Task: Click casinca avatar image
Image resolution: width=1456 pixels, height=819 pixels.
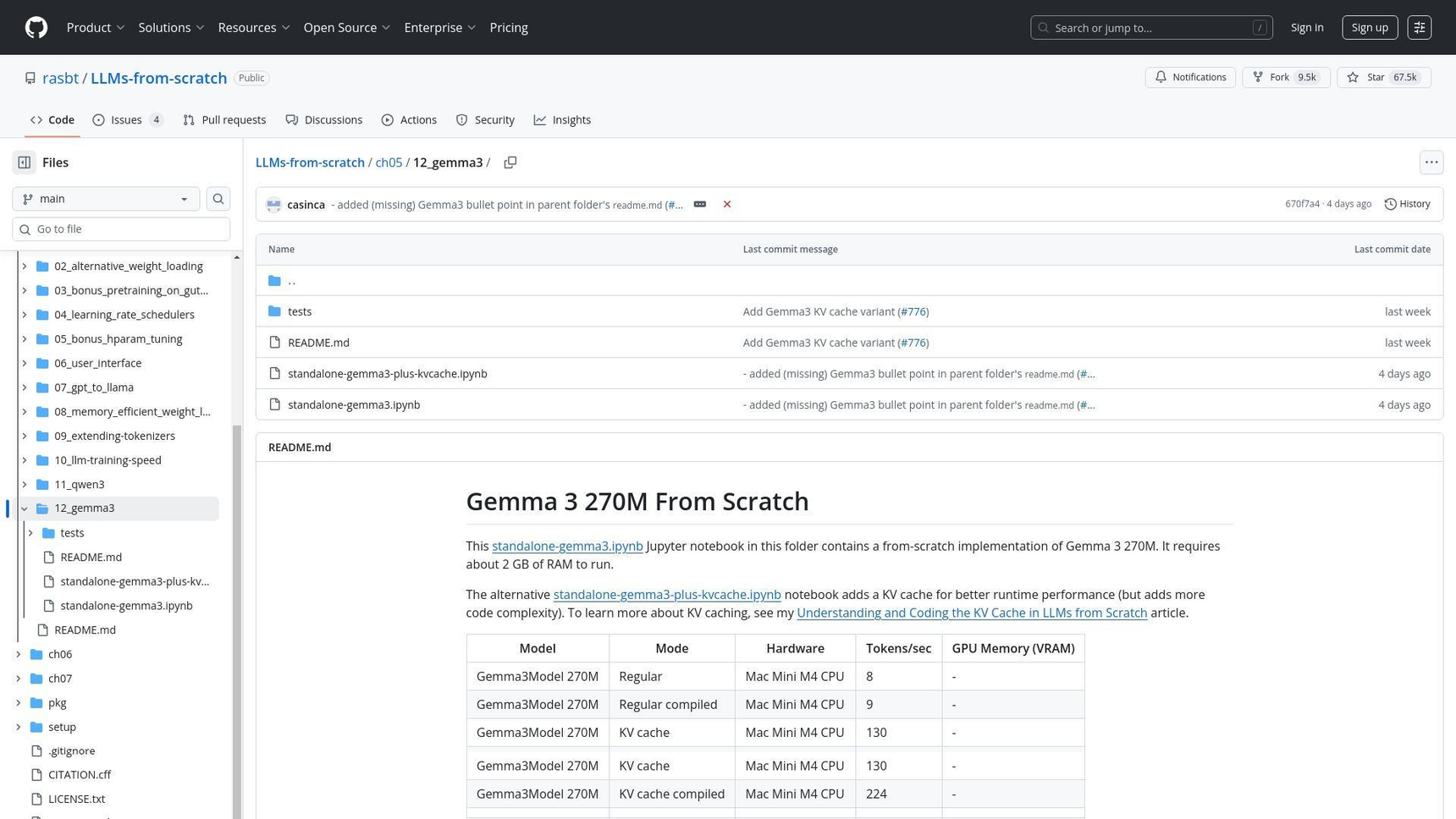Action: [x=273, y=205]
